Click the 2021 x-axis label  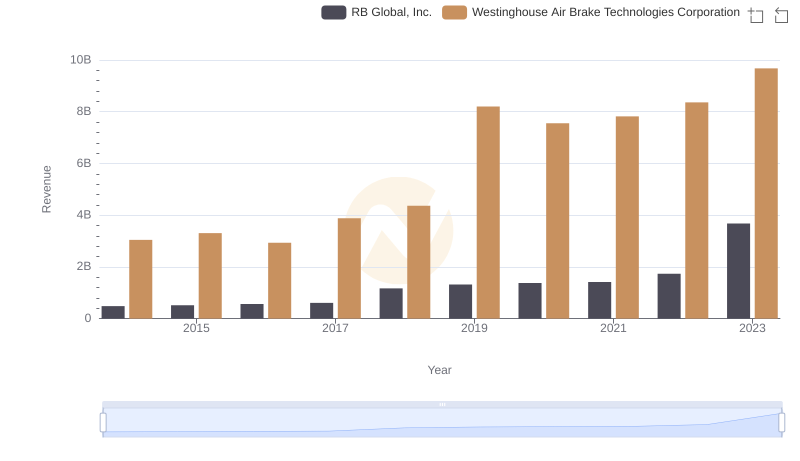click(613, 328)
